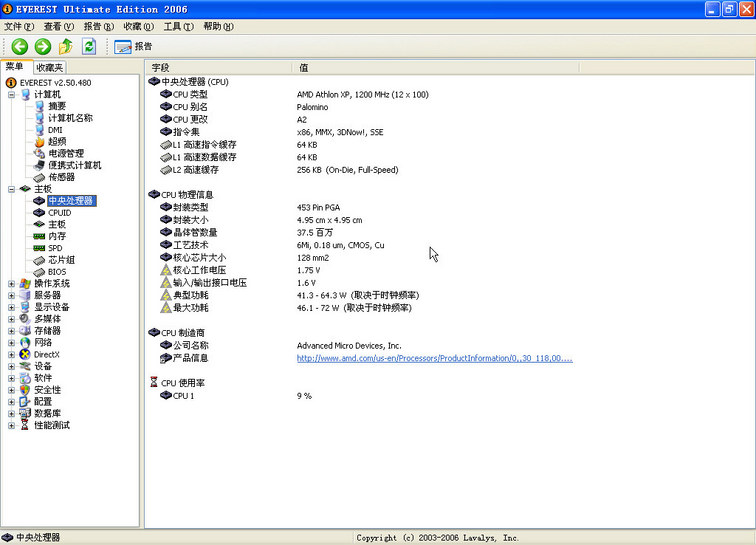Switch to the 收藏夹 tab
The width and height of the screenshot is (756, 545).
click(50, 68)
